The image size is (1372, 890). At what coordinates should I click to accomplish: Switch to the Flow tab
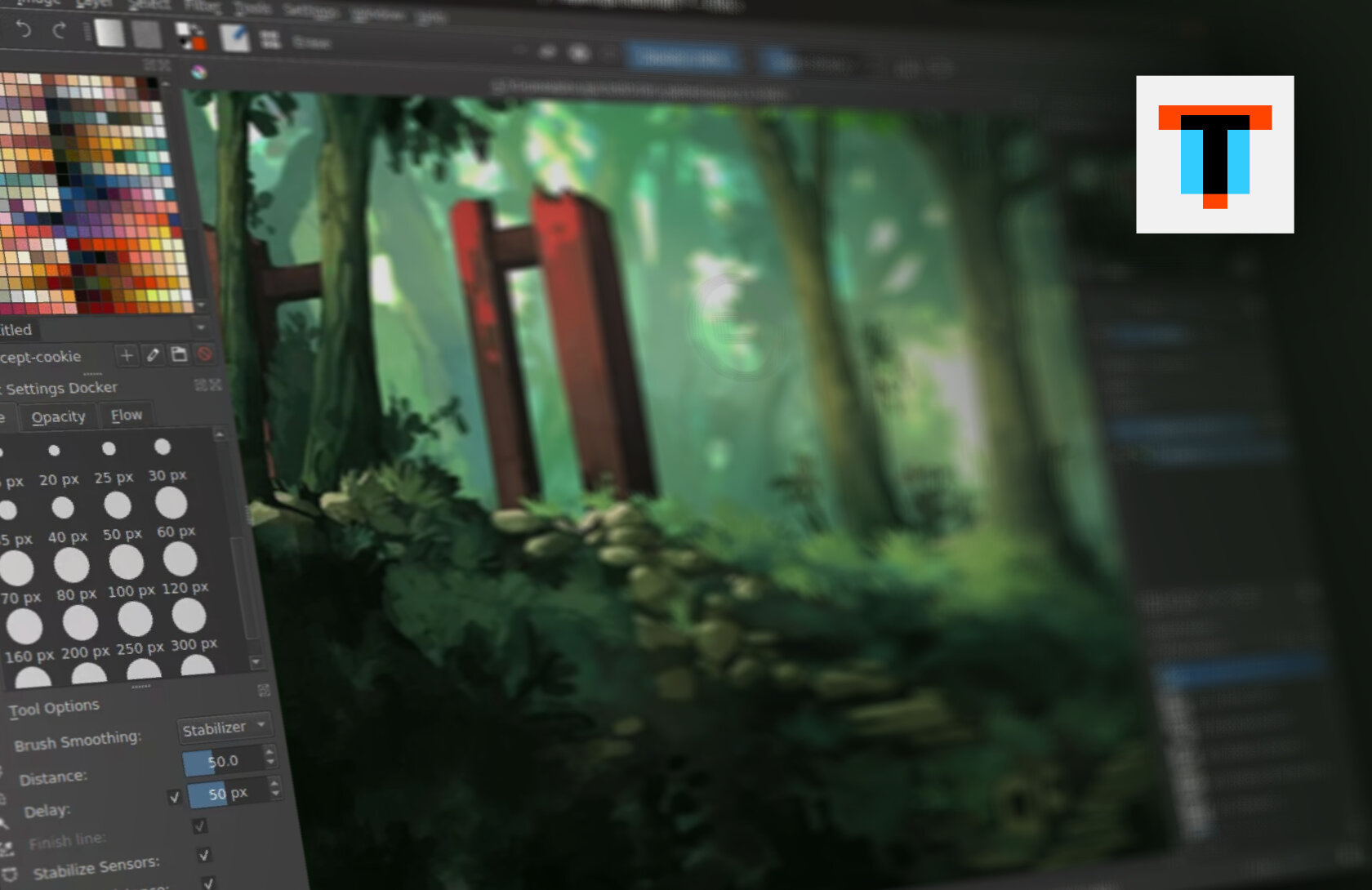click(127, 416)
